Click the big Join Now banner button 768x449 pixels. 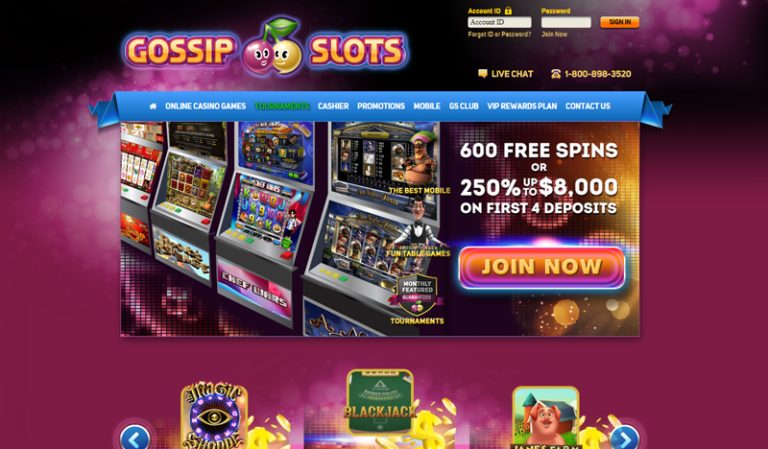[x=542, y=267]
